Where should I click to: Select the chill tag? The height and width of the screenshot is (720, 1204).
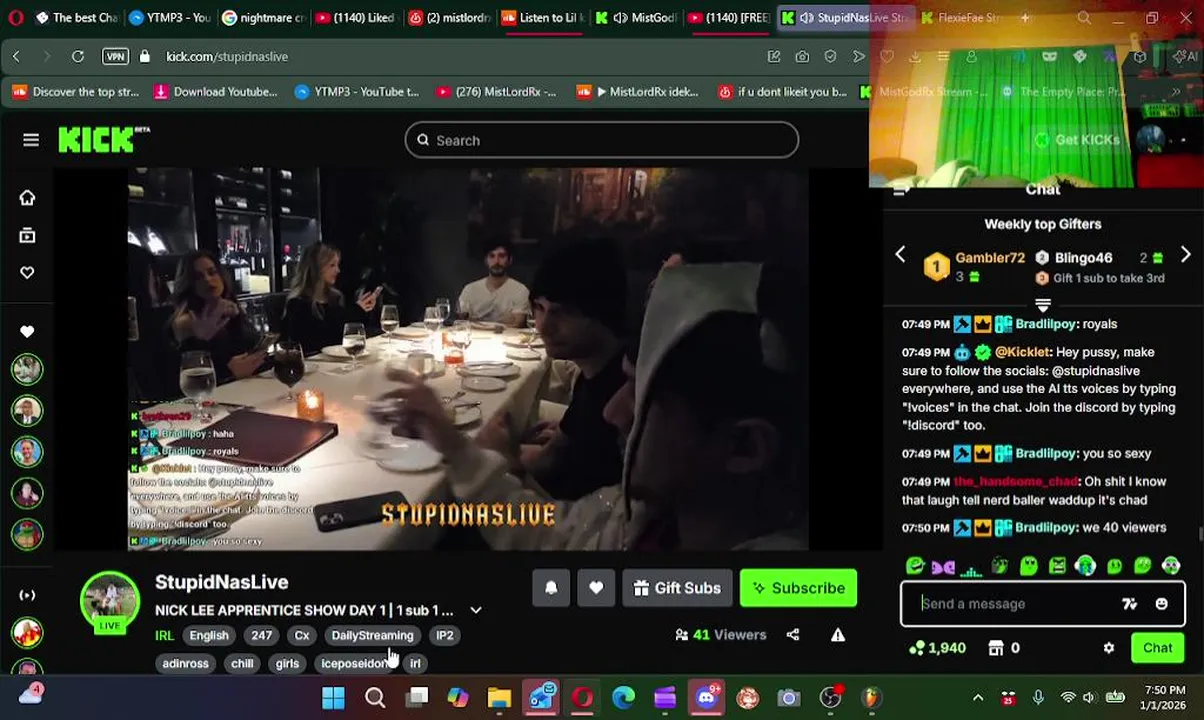242,663
